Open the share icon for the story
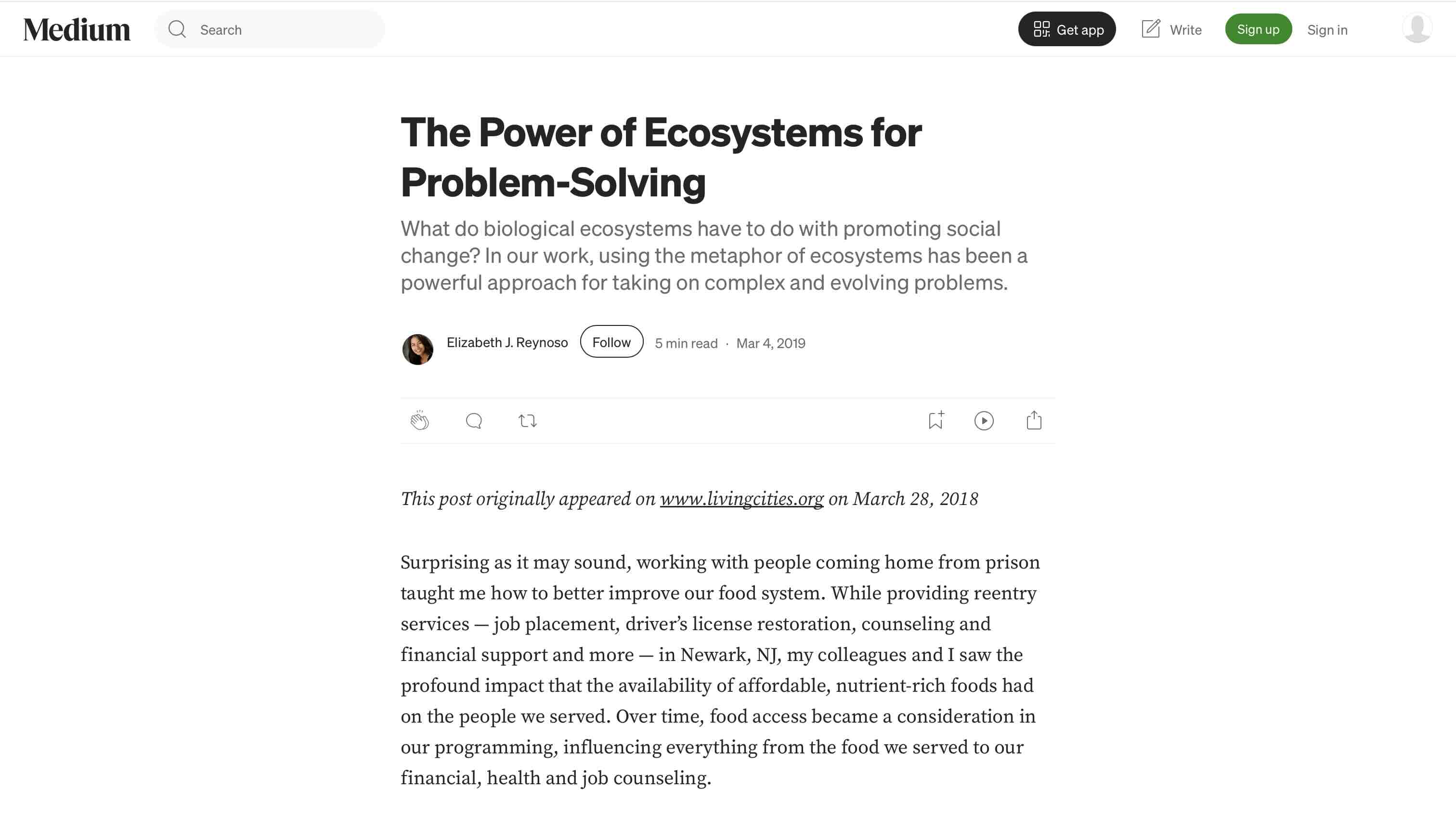 (1034, 420)
